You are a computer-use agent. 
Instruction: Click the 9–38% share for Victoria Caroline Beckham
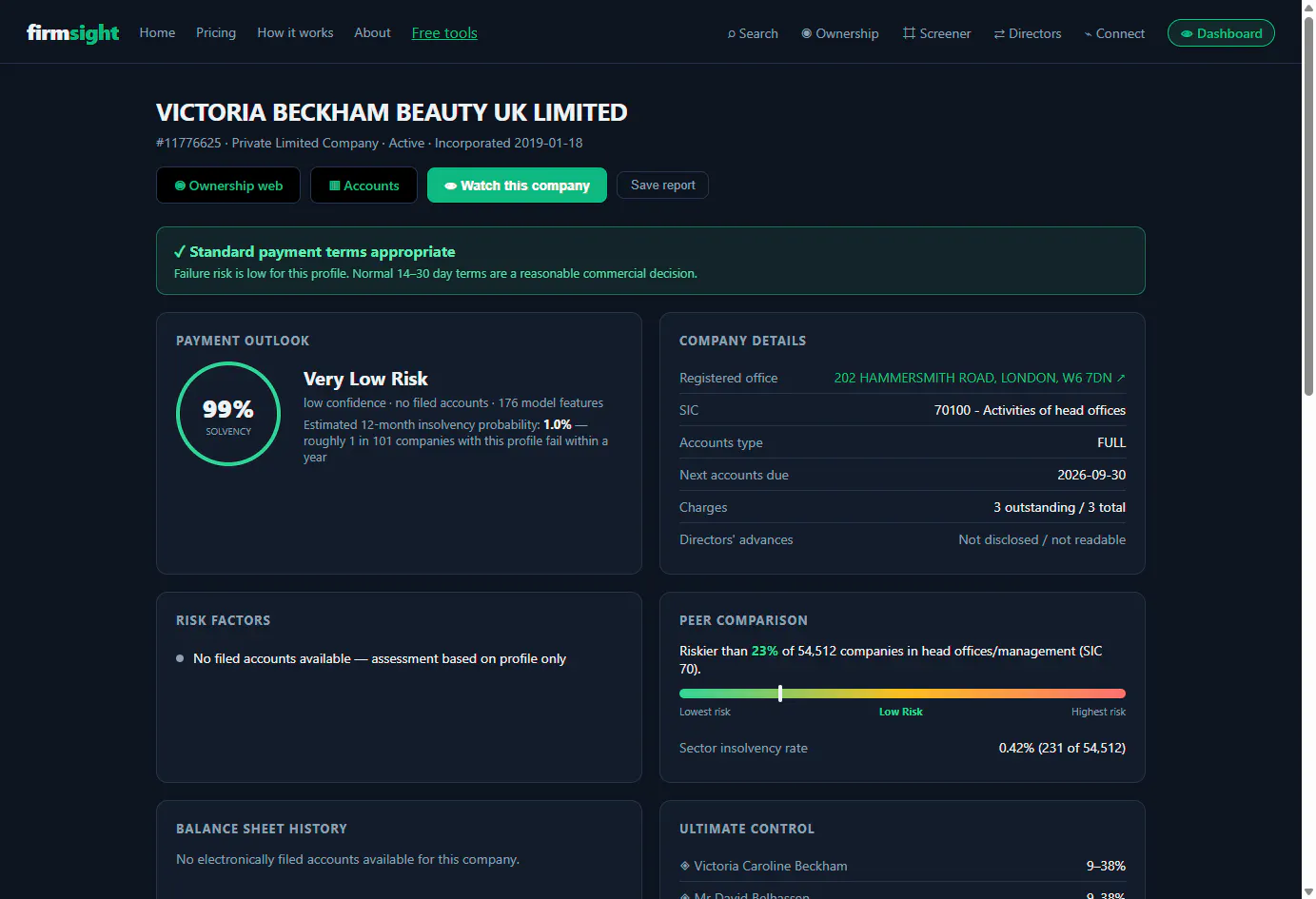pos(1106,866)
